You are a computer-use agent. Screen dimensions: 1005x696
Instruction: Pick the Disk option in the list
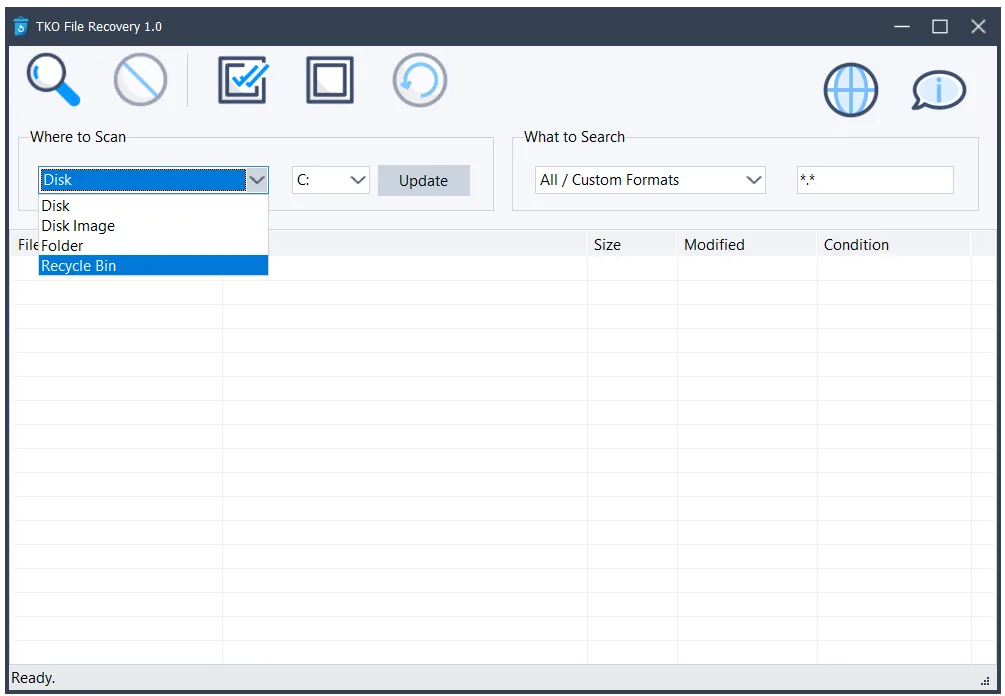pyautogui.click(x=153, y=206)
